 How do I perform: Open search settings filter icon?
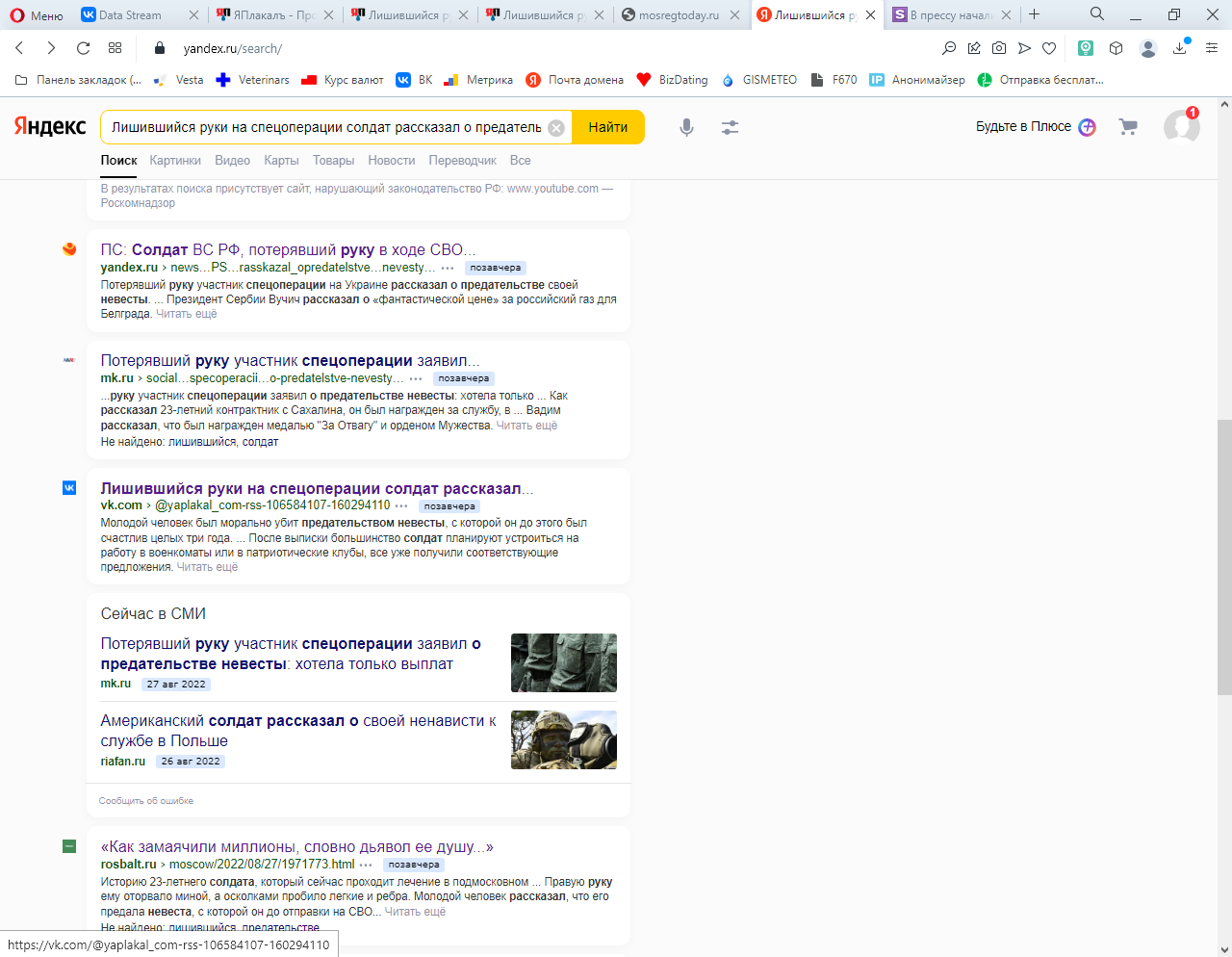point(730,127)
